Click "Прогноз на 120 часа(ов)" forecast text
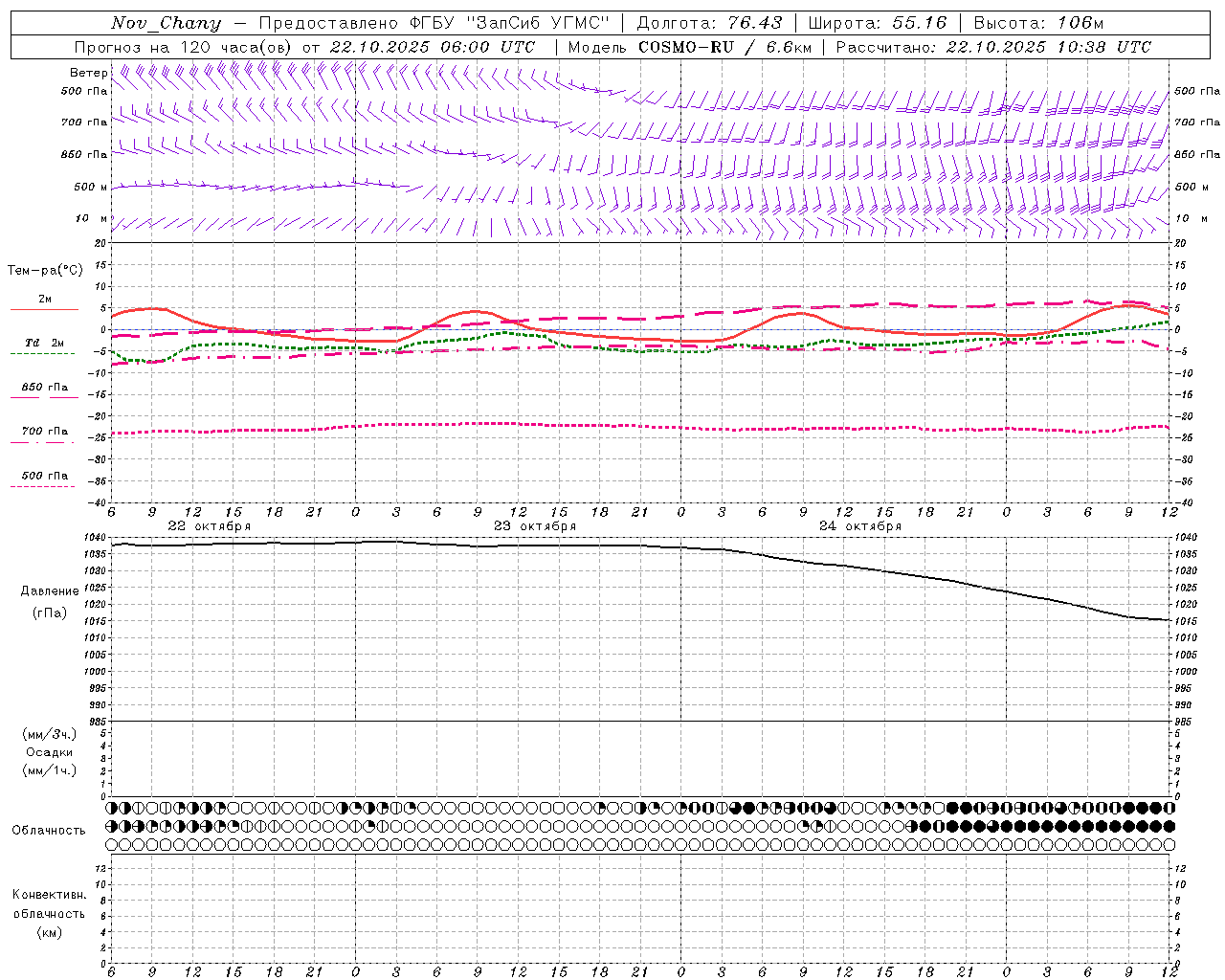This screenshot has width=1225, height=980. tap(184, 47)
